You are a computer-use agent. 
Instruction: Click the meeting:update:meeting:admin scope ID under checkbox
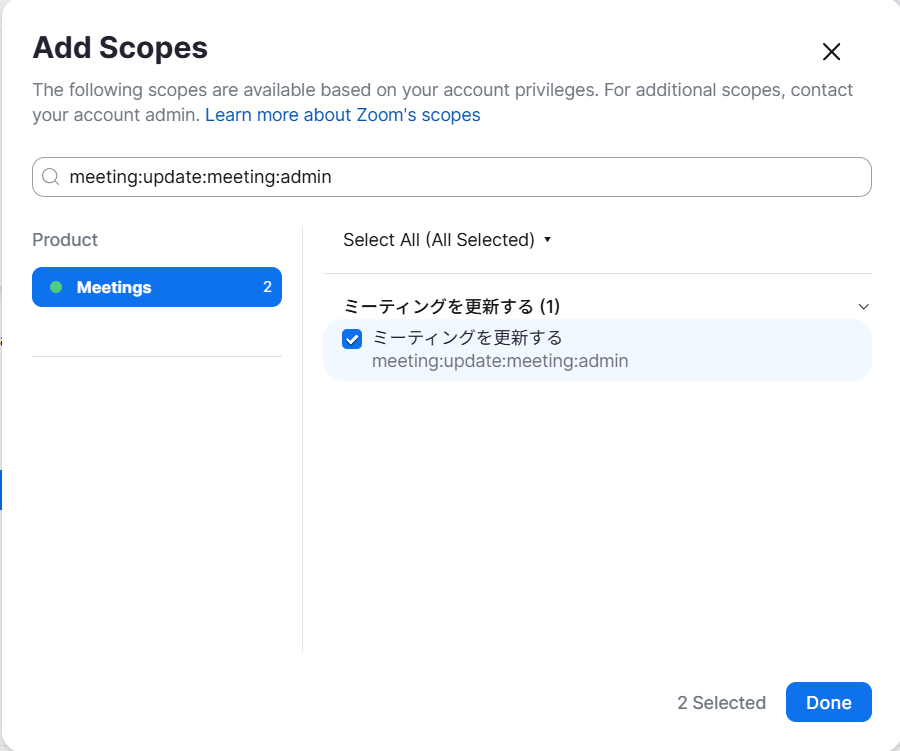(500, 361)
